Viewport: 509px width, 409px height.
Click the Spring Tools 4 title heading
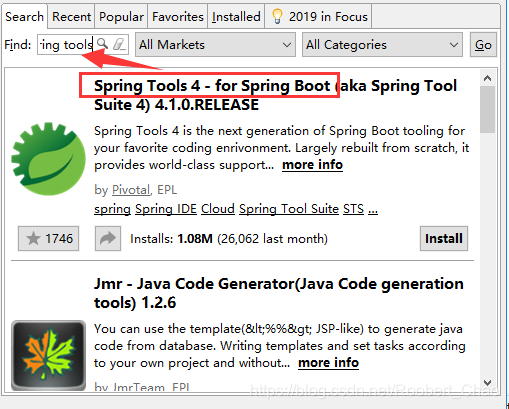pyautogui.click(x=275, y=95)
